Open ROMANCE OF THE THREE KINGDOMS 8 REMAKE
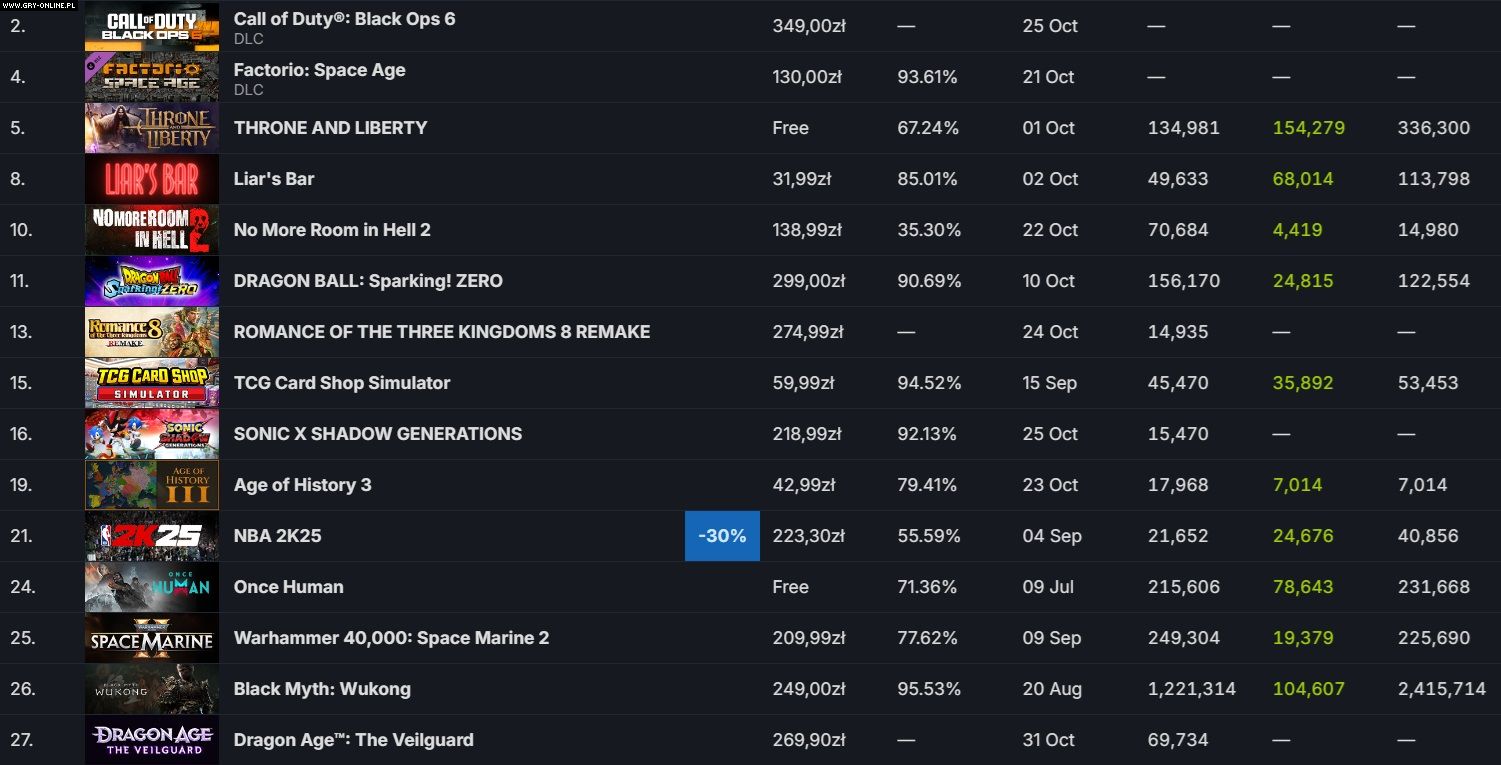 tap(441, 332)
